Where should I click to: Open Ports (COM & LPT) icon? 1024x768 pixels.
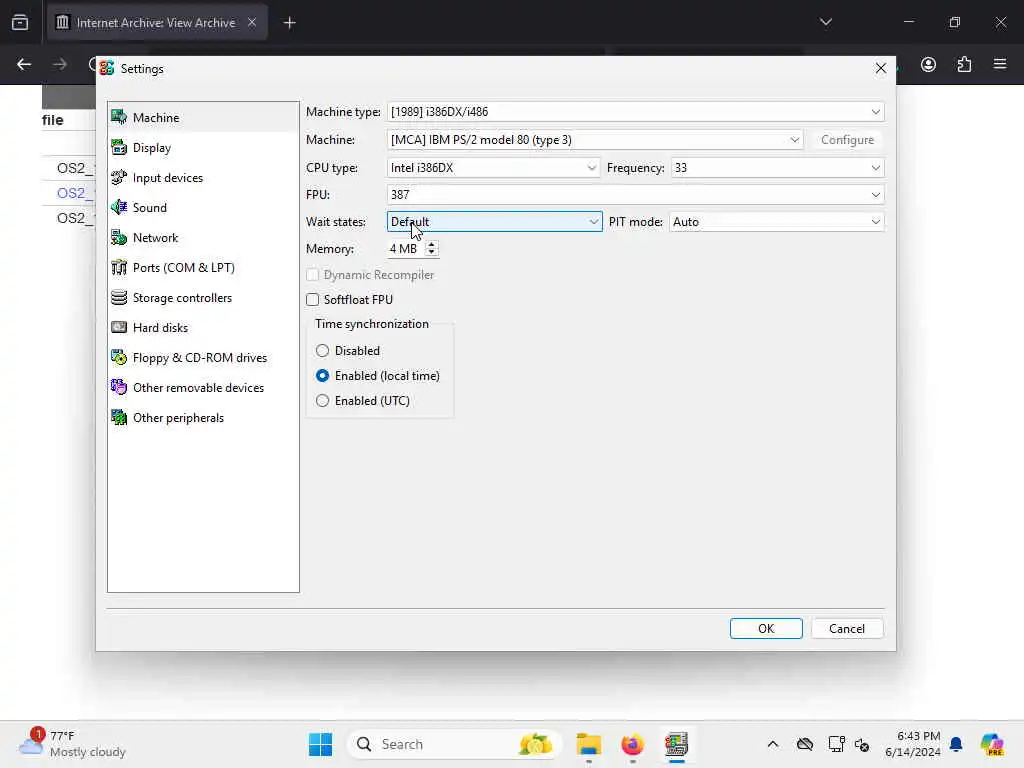(x=119, y=268)
